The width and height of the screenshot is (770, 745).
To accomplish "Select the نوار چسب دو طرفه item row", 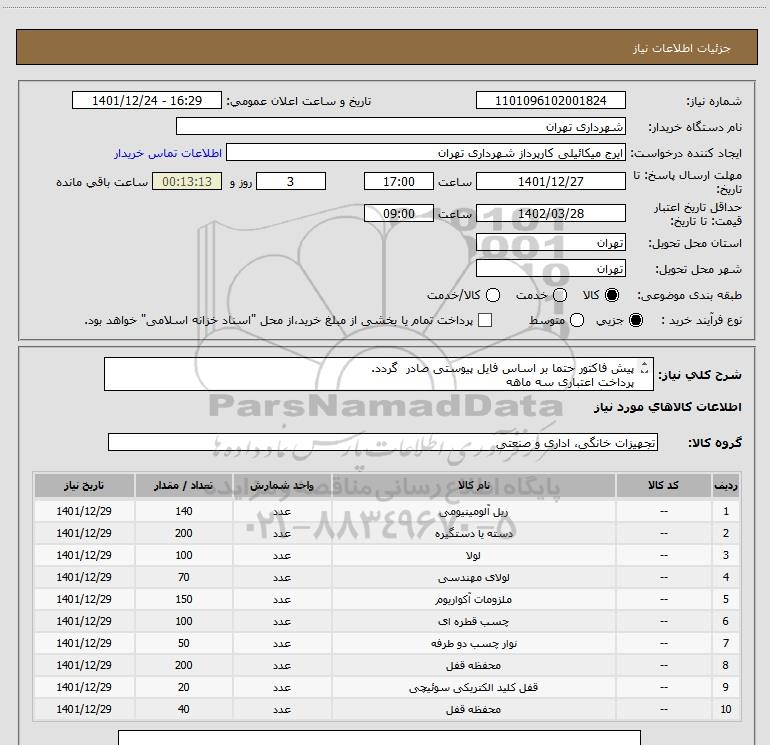I will [x=386, y=643].
